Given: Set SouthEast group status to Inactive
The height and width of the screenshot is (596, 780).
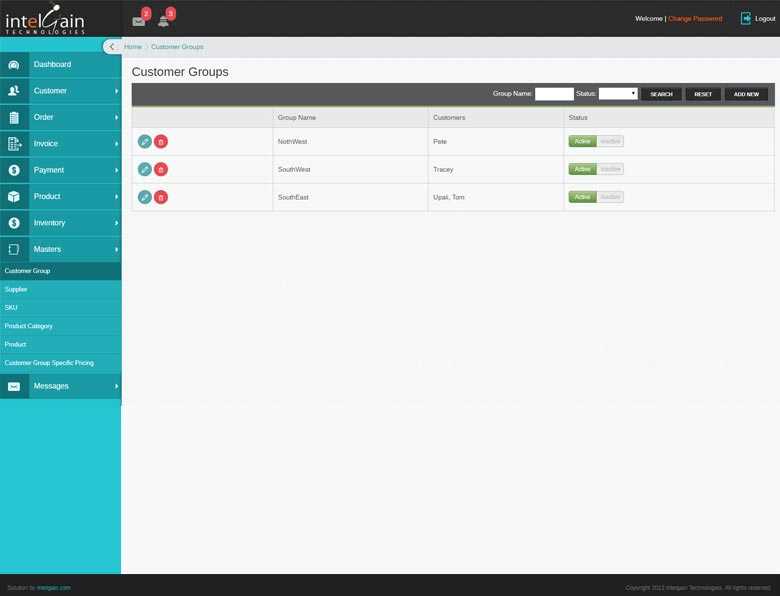Looking at the screenshot, I should (610, 197).
